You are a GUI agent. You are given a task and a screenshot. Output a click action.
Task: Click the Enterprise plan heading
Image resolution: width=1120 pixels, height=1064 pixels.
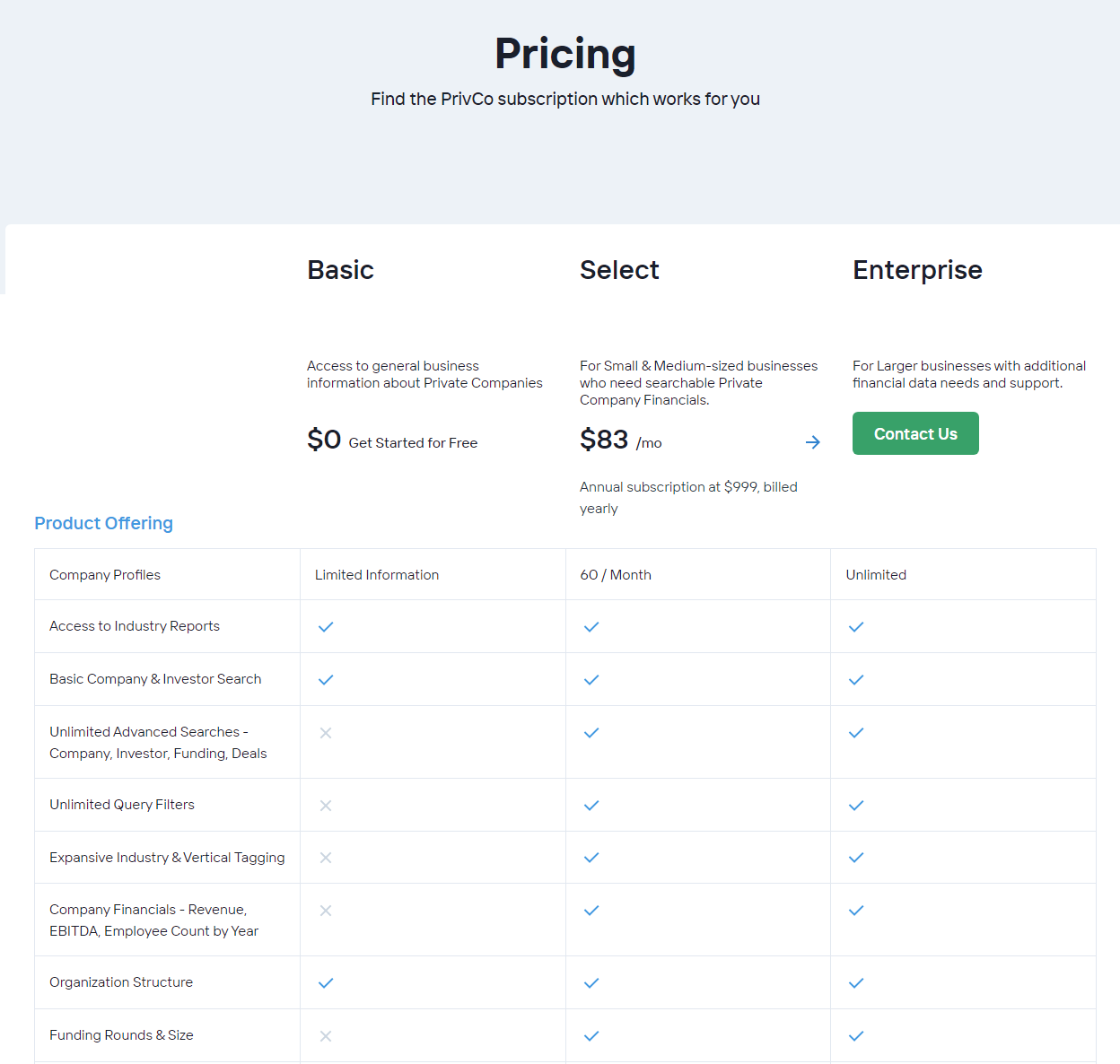coord(917,270)
